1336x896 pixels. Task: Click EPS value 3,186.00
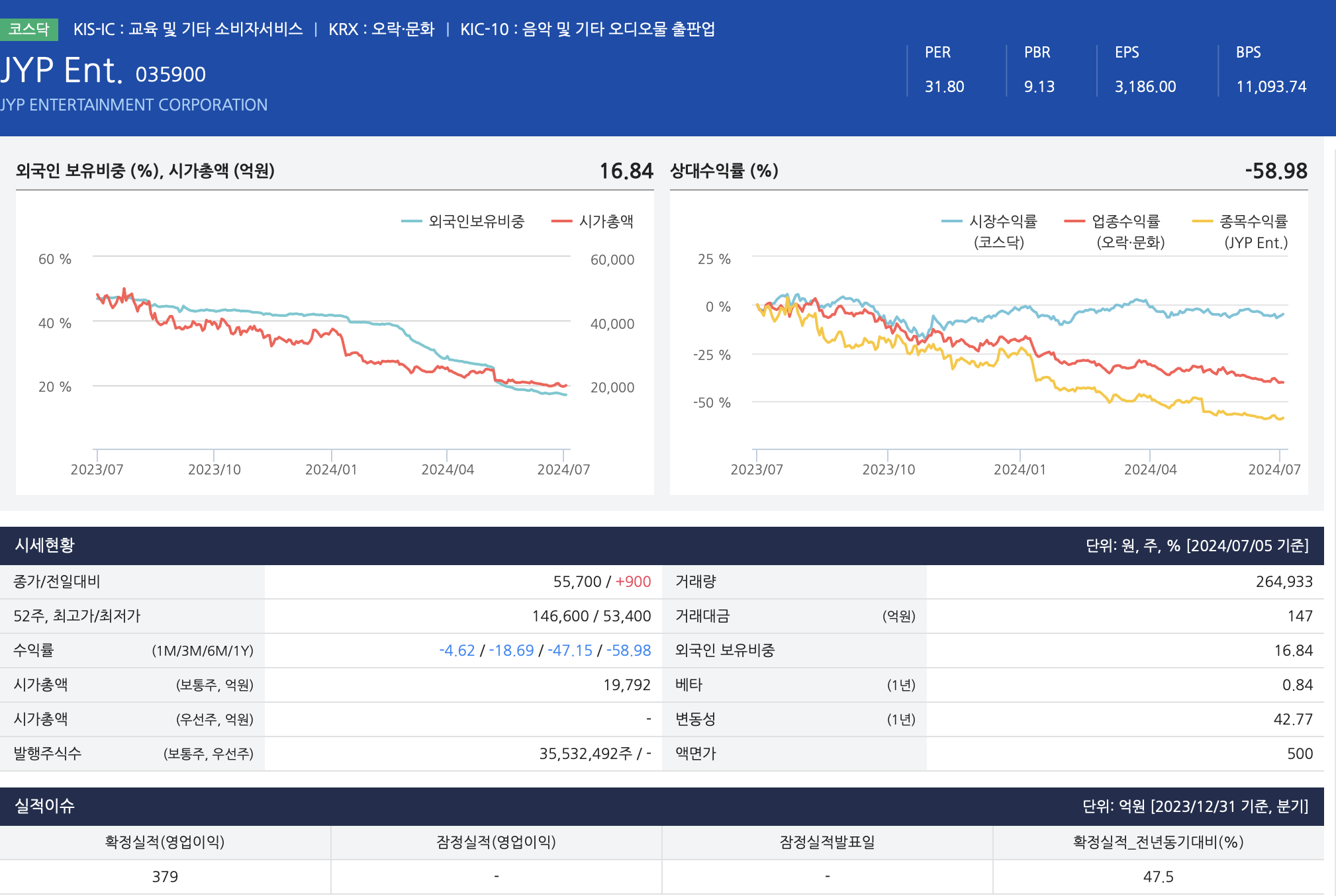[1145, 87]
